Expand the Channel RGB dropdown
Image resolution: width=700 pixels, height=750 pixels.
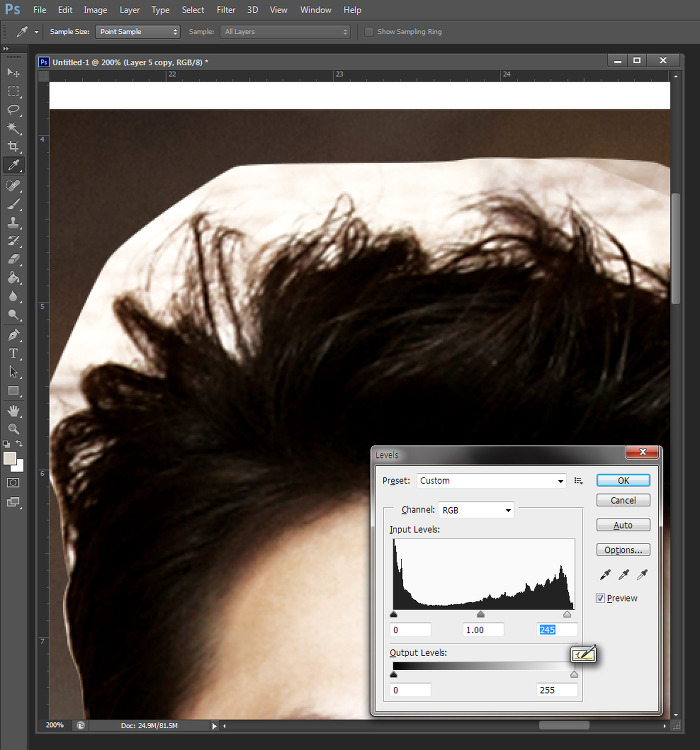[476, 510]
